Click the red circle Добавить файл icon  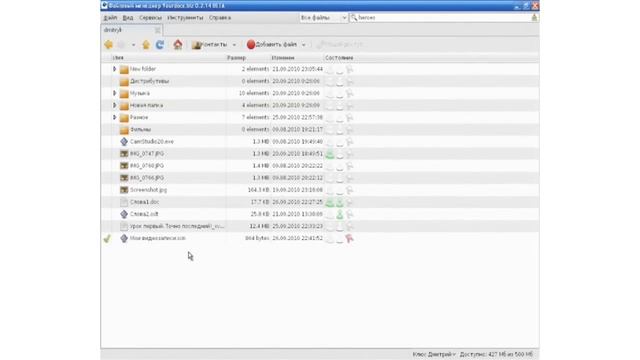click(x=251, y=44)
